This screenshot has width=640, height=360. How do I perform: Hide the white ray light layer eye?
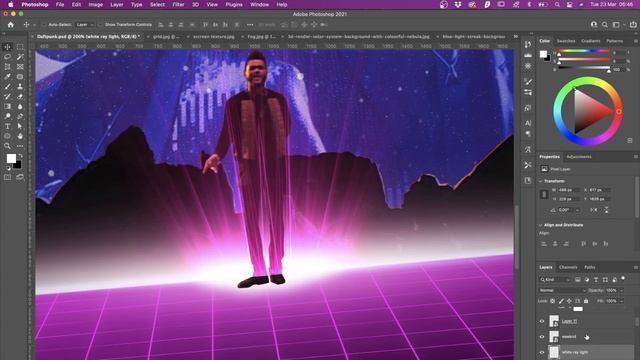[x=542, y=352]
